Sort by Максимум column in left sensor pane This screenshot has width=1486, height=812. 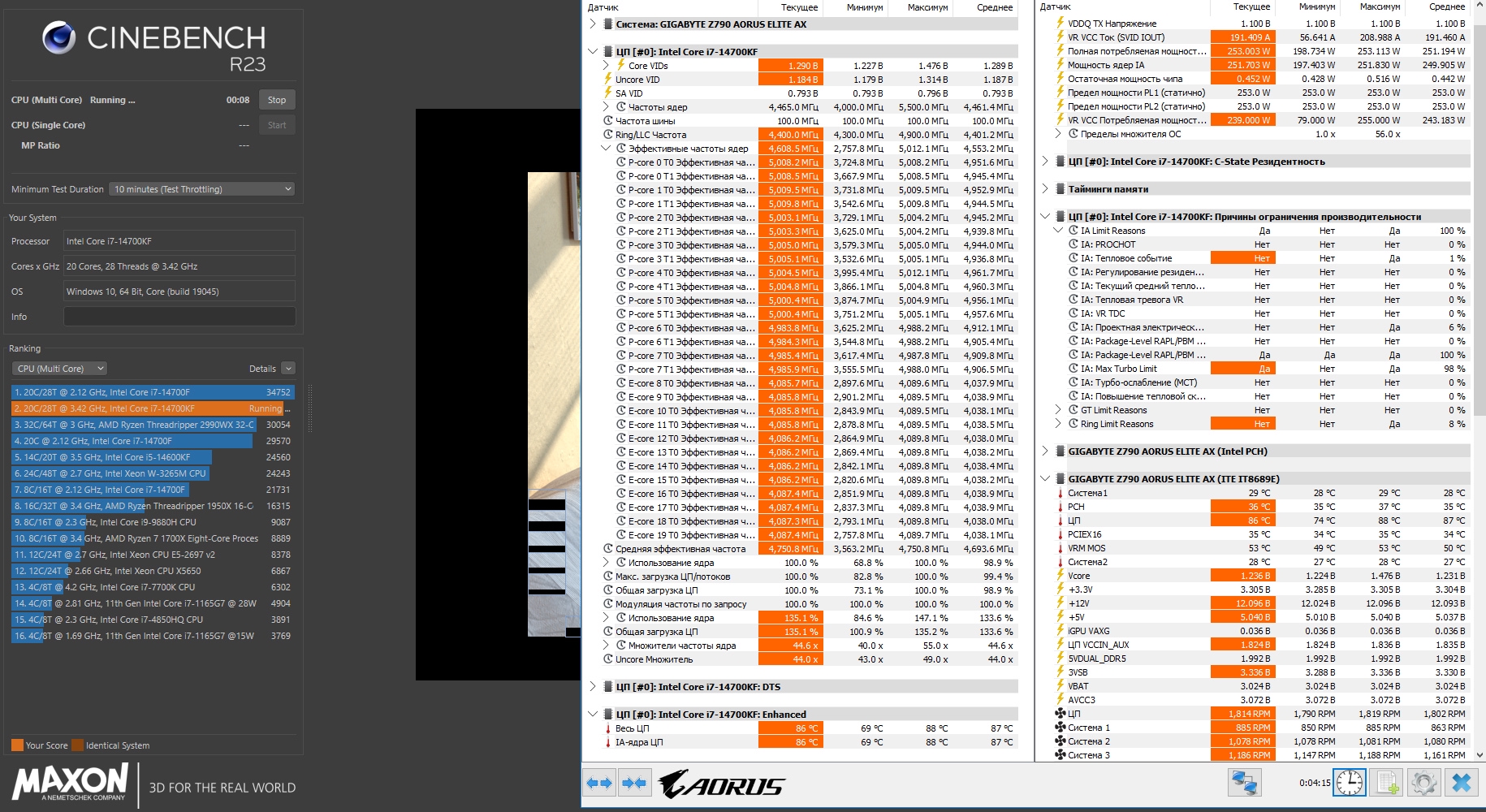point(920,7)
